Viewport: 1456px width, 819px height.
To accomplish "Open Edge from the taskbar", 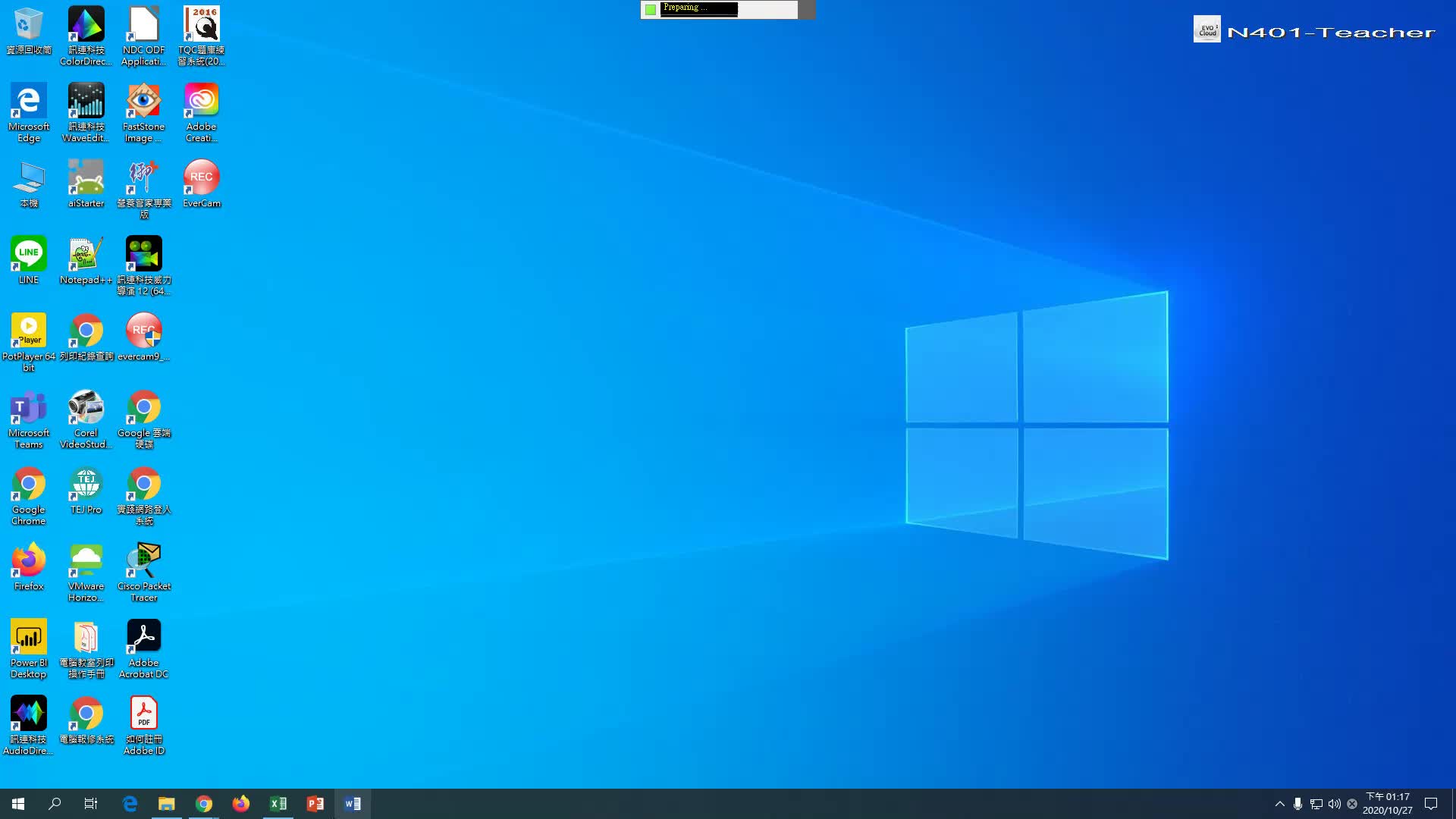I will [130, 804].
